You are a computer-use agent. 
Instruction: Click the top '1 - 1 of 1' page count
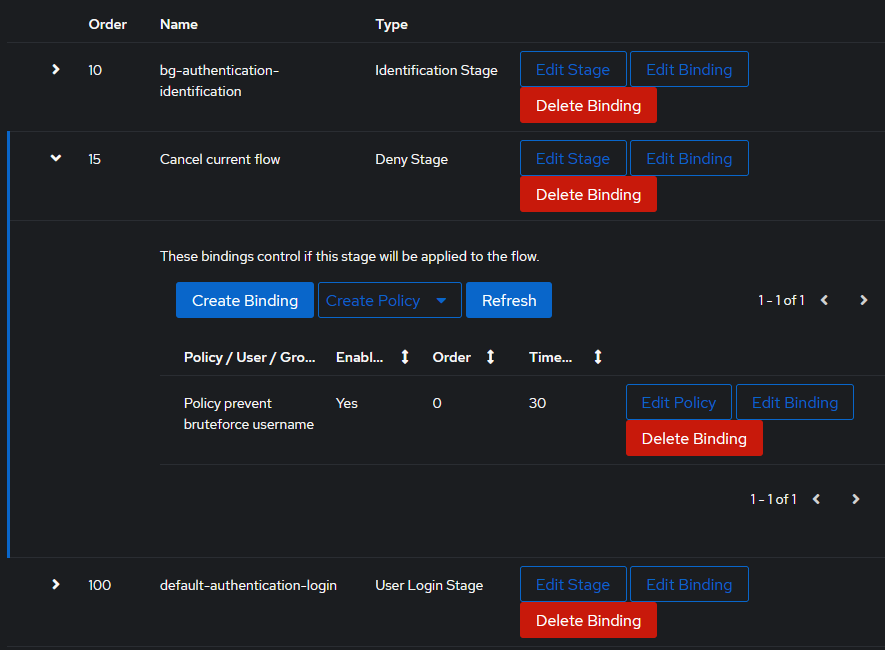pos(781,300)
